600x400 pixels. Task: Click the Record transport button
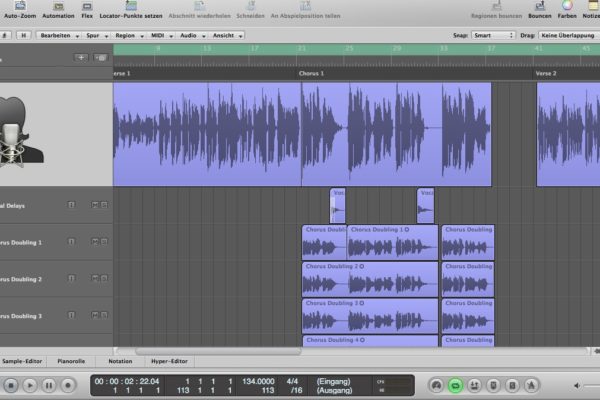pyautogui.click(x=68, y=385)
